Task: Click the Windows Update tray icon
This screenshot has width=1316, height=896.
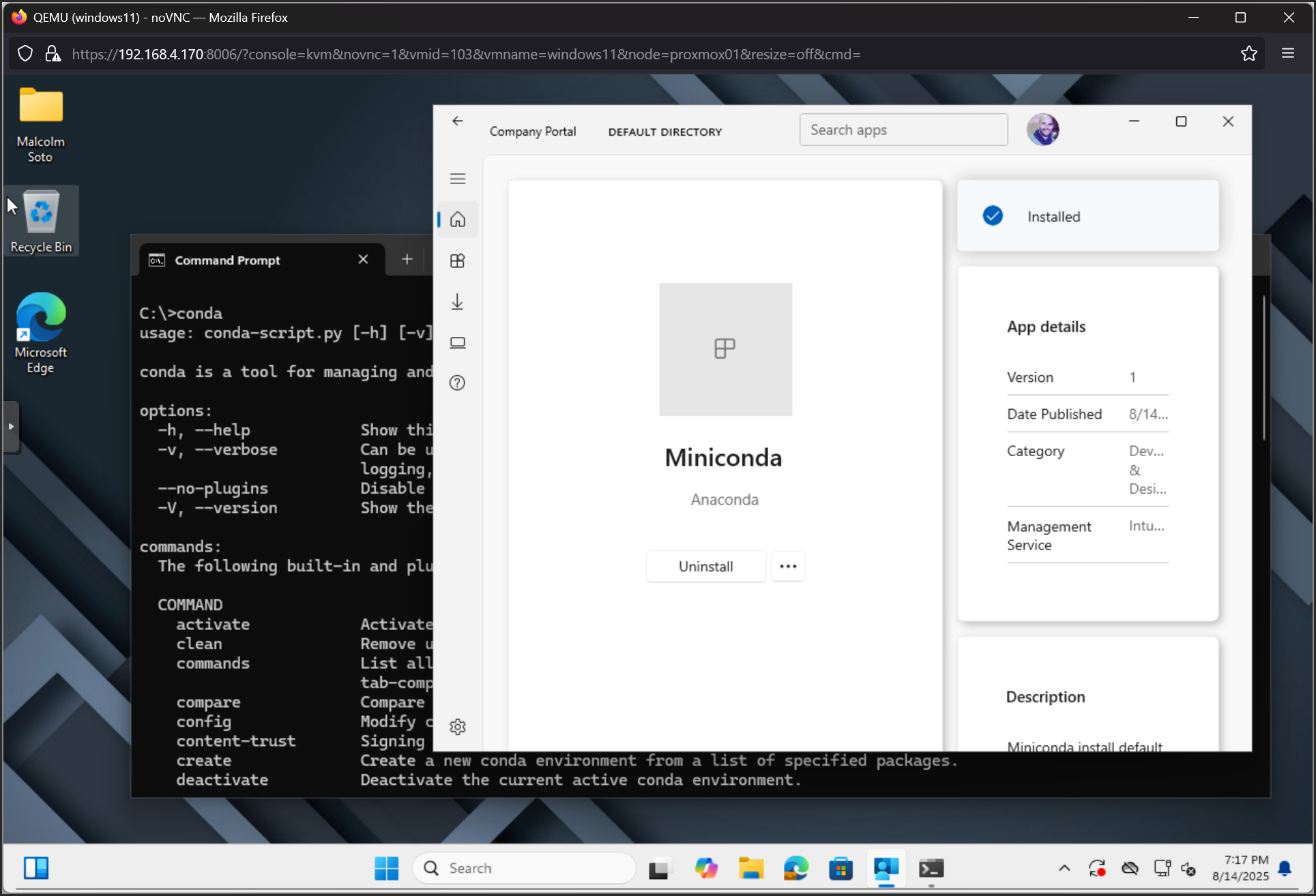Action: point(1097,868)
